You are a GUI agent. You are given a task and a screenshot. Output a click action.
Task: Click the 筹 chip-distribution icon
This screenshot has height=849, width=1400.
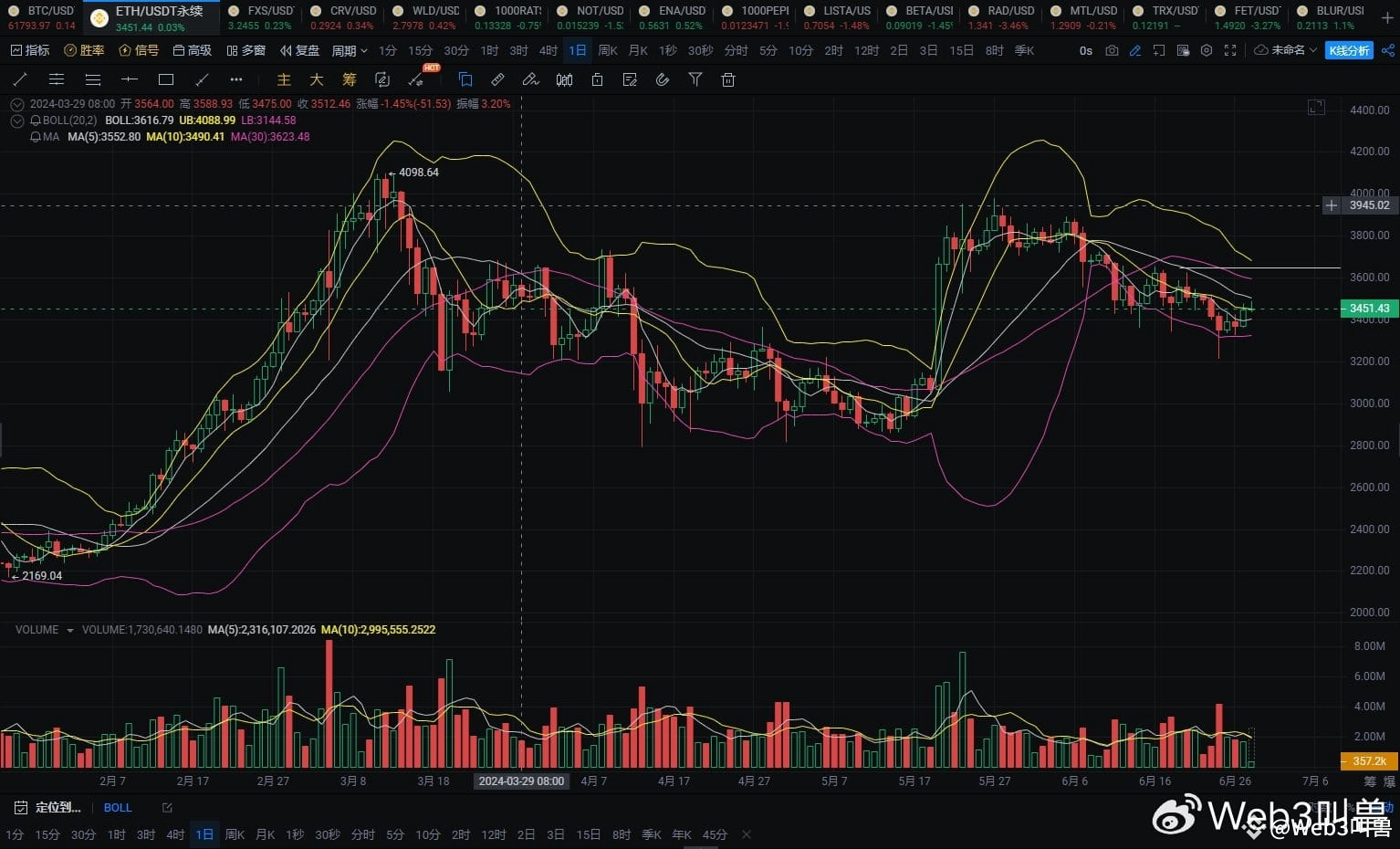pyautogui.click(x=350, y=80)
